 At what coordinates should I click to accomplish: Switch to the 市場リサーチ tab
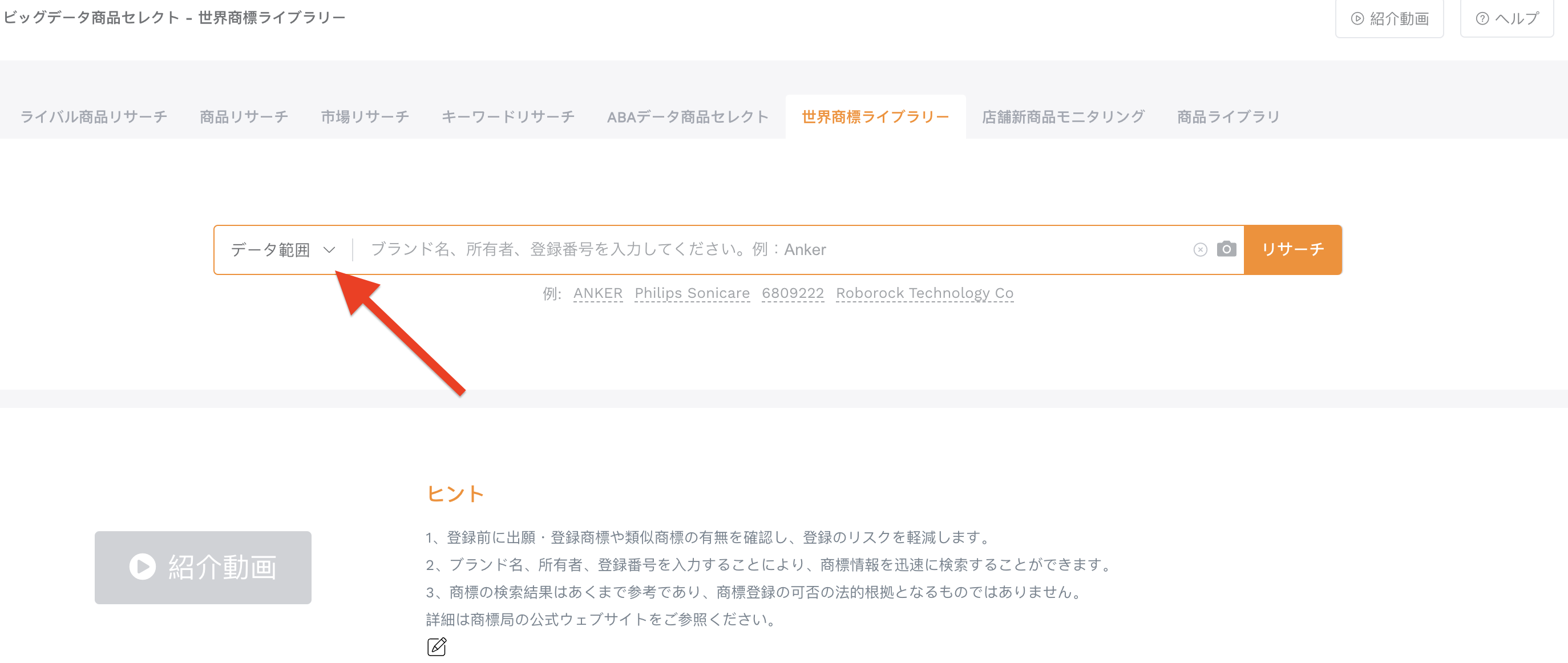click(365, 117)
